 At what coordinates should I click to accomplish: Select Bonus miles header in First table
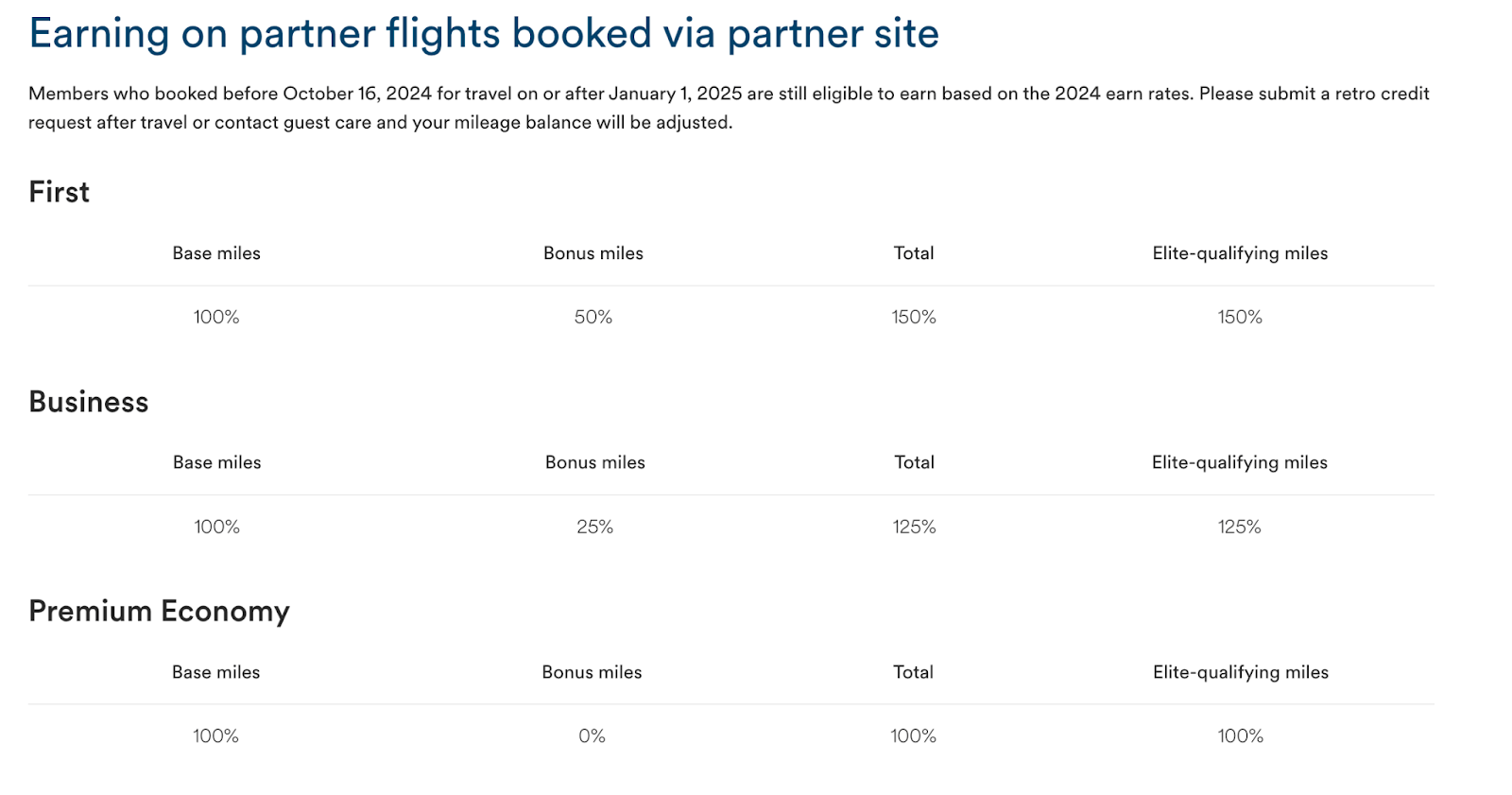tap(593, 253)
